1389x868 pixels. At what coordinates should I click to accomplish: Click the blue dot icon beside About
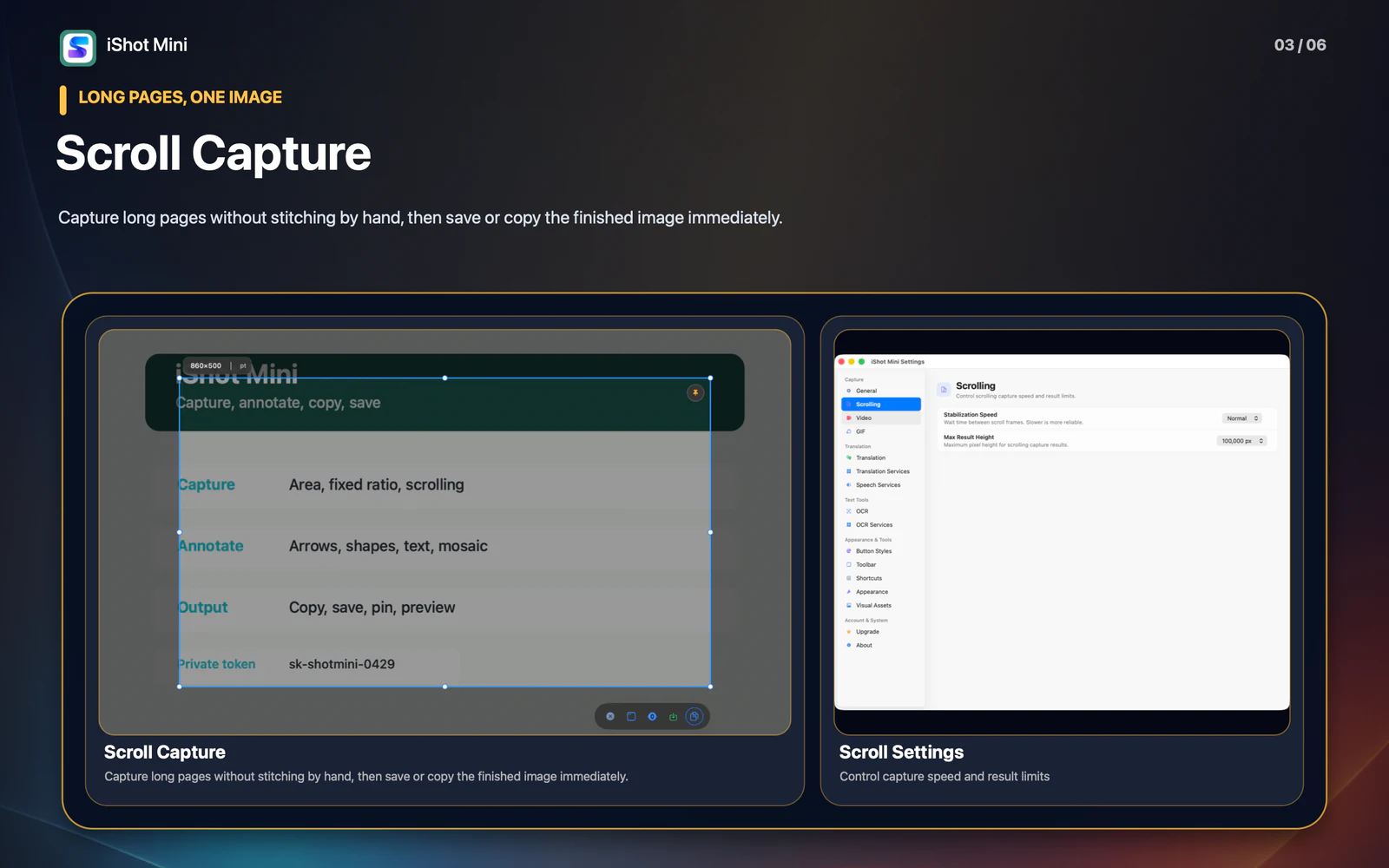(848, 645)
